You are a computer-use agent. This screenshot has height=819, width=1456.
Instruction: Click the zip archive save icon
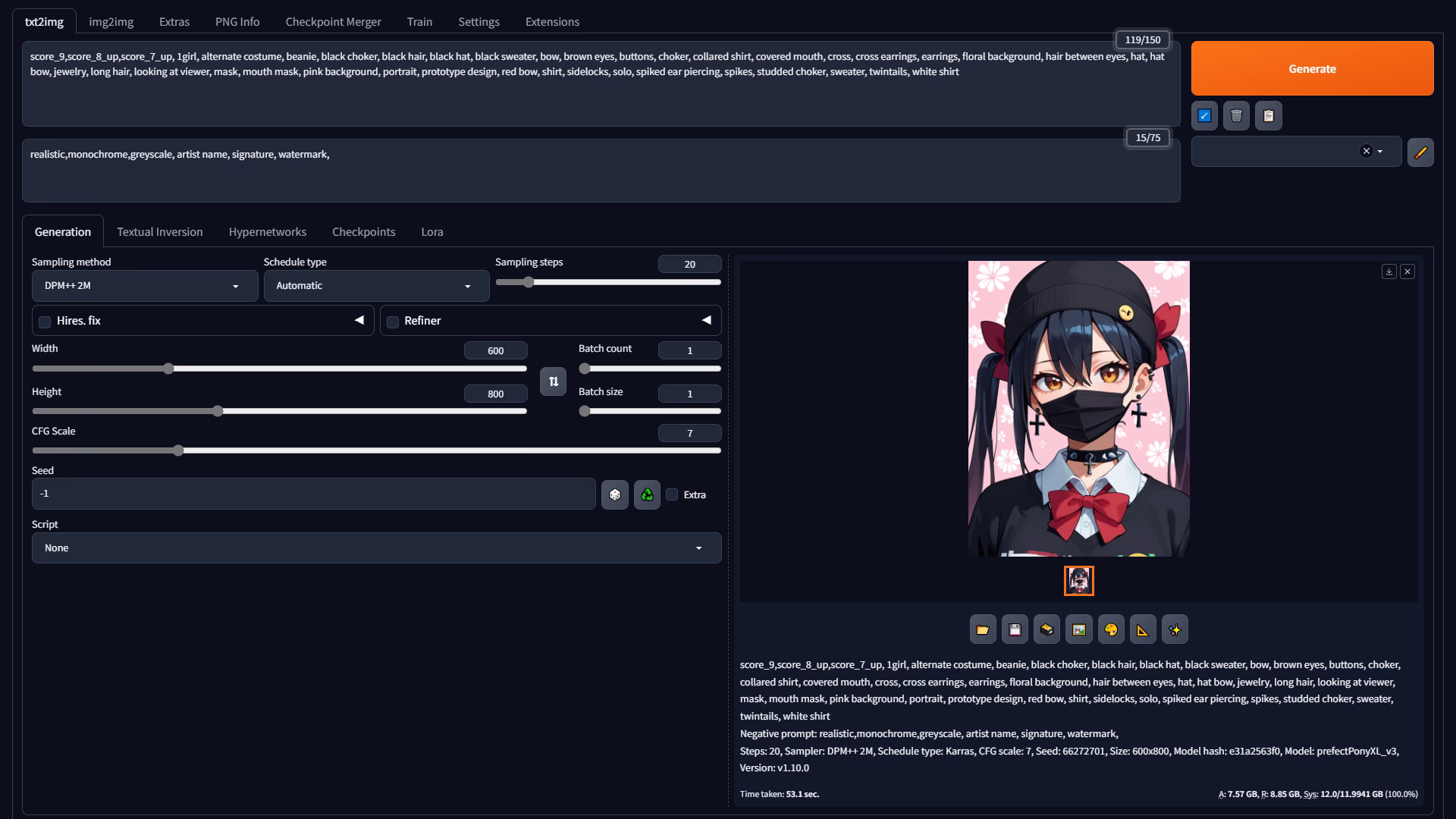(x=1047, y=629)
